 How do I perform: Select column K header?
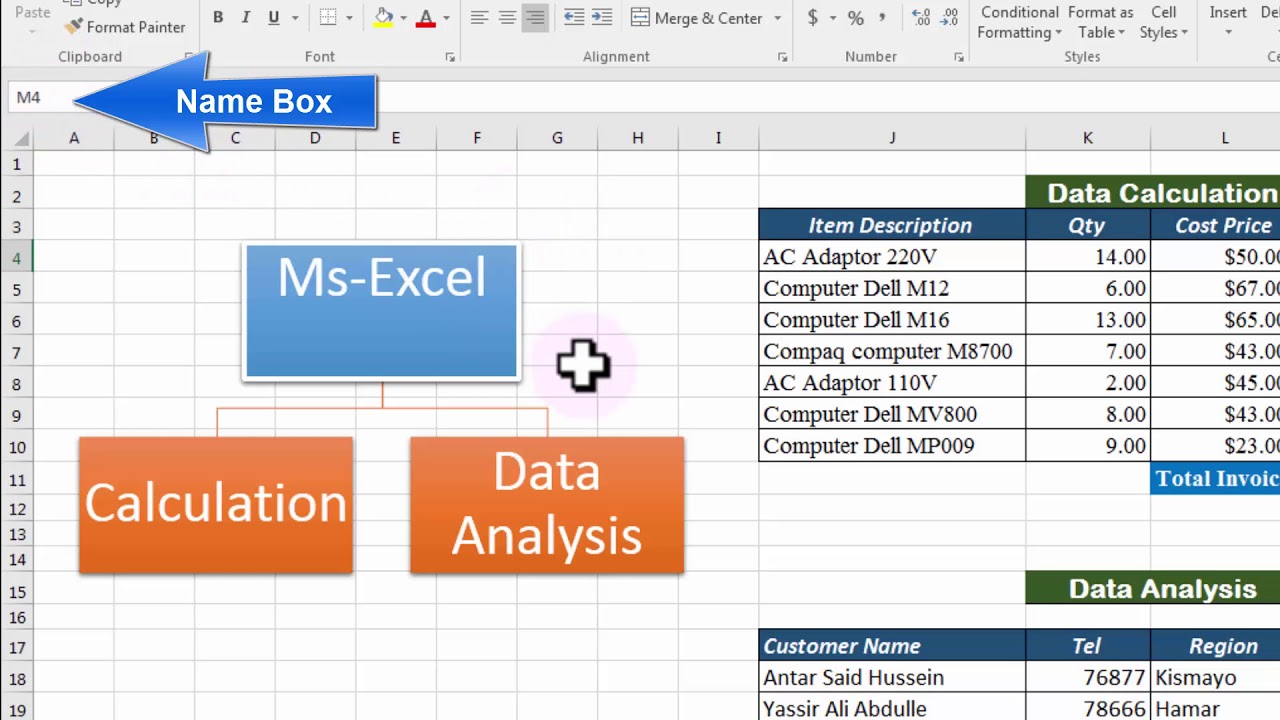point(1088,138)
